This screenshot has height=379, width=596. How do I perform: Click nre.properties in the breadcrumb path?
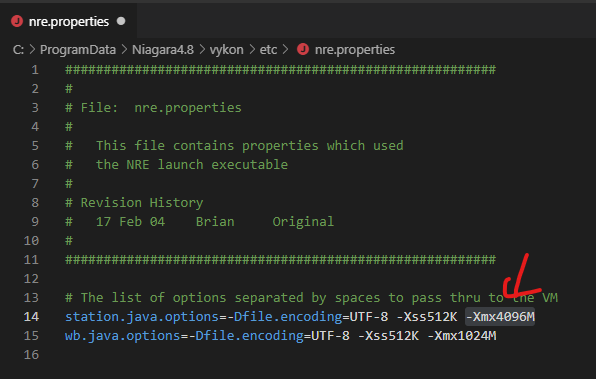(x=355, y=49)
